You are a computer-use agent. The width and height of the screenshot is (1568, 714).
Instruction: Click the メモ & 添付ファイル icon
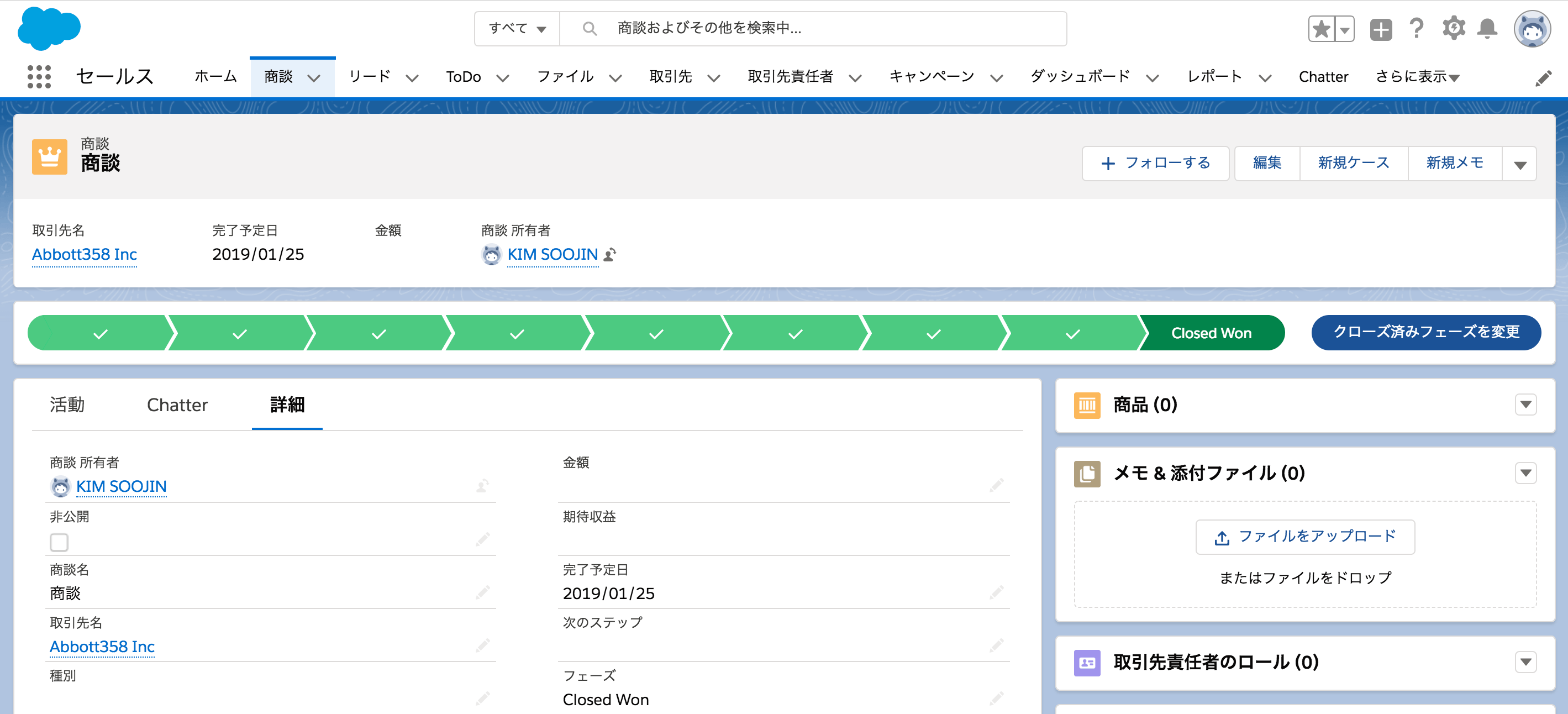coord(1087,474)
